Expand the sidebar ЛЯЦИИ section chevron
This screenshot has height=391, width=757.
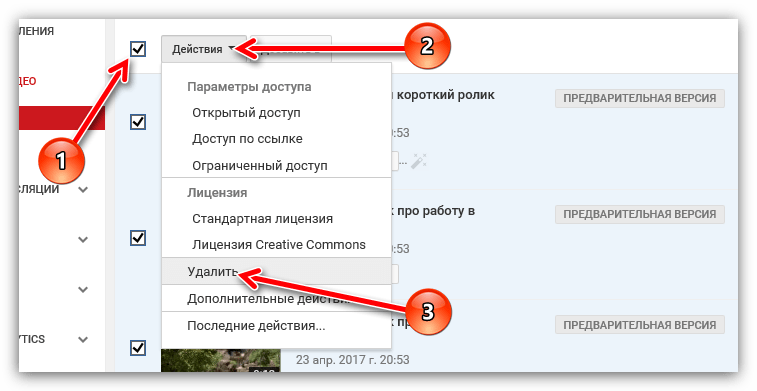click(x=83, y=189)
